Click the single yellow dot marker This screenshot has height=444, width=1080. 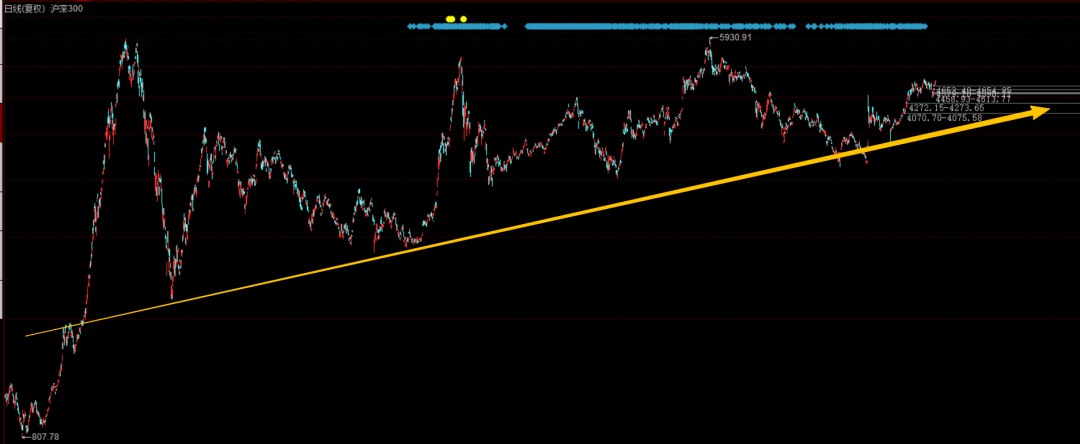(x=464, y=19)
